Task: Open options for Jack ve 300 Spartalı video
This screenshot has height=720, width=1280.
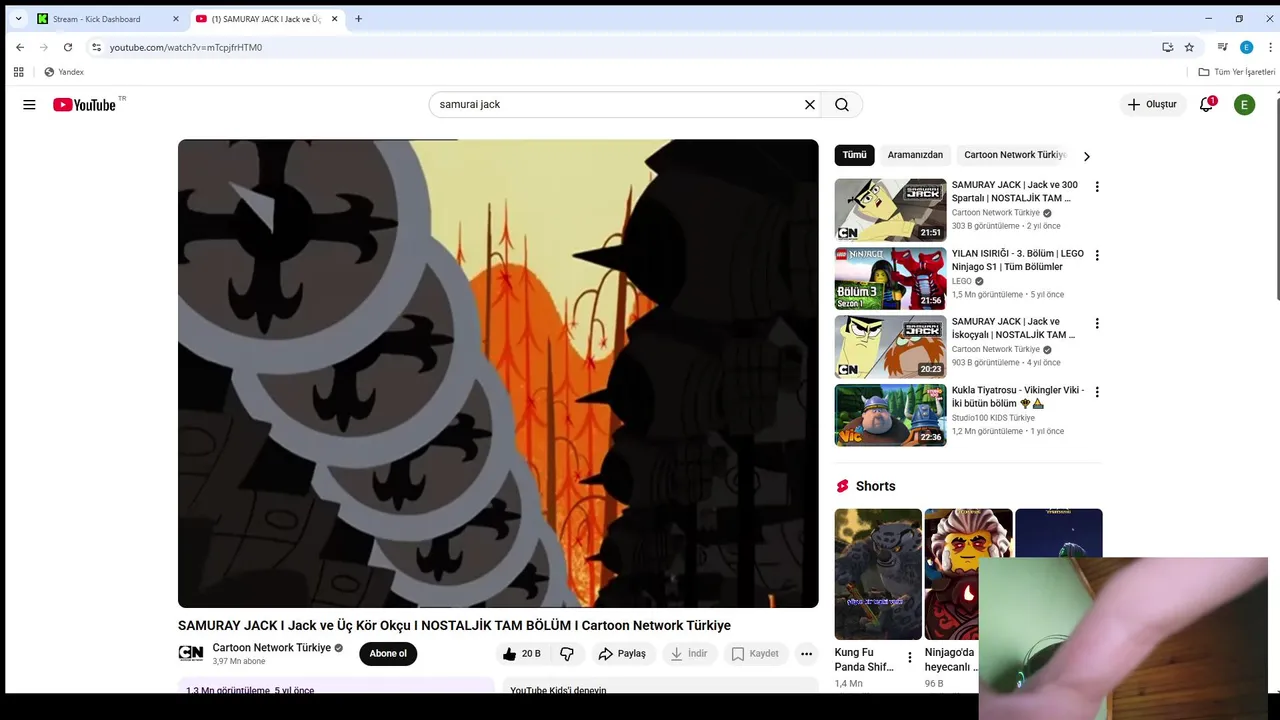Action: pyautogui.click(x=1097, y=187)
